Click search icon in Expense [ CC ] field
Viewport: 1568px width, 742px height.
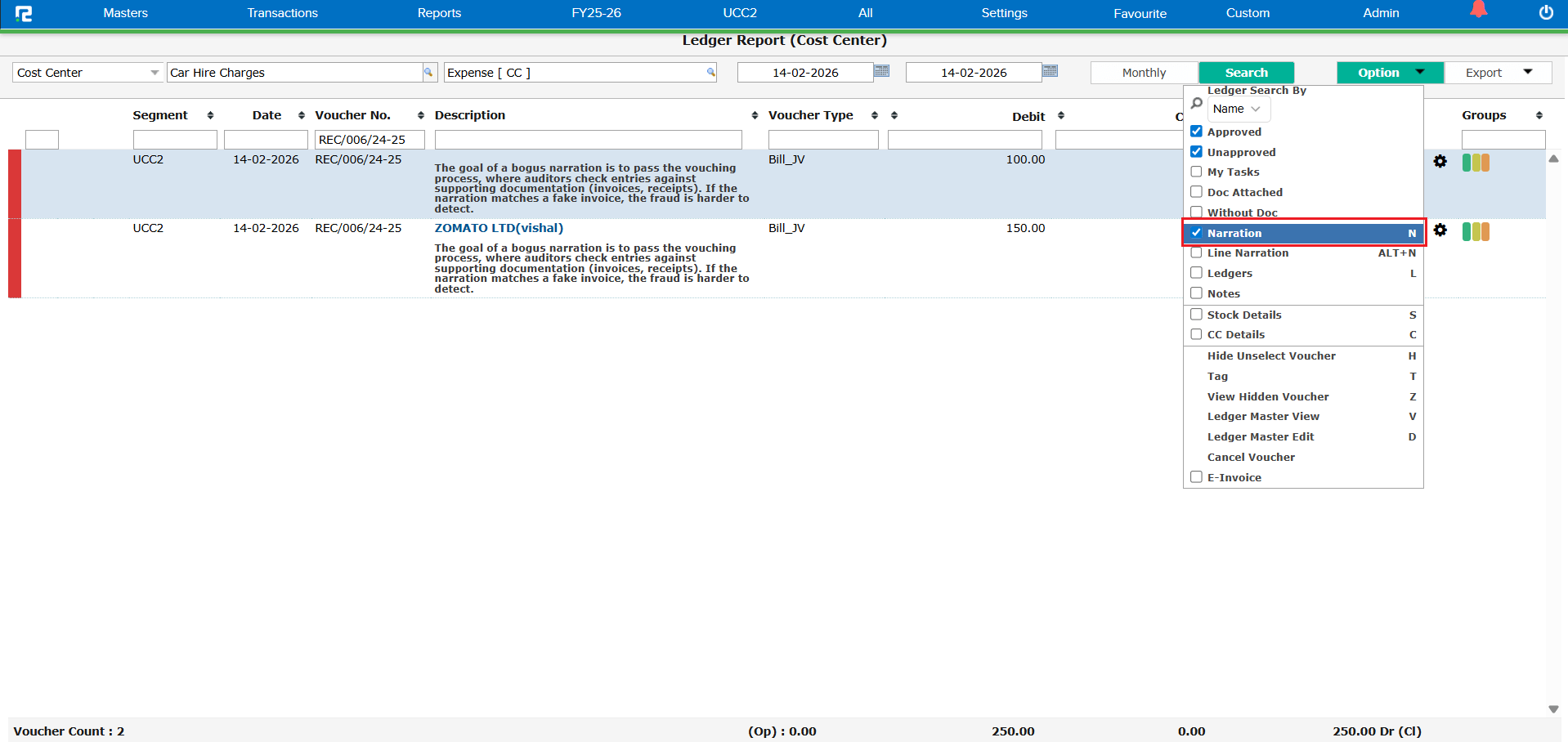click(710, 72)
